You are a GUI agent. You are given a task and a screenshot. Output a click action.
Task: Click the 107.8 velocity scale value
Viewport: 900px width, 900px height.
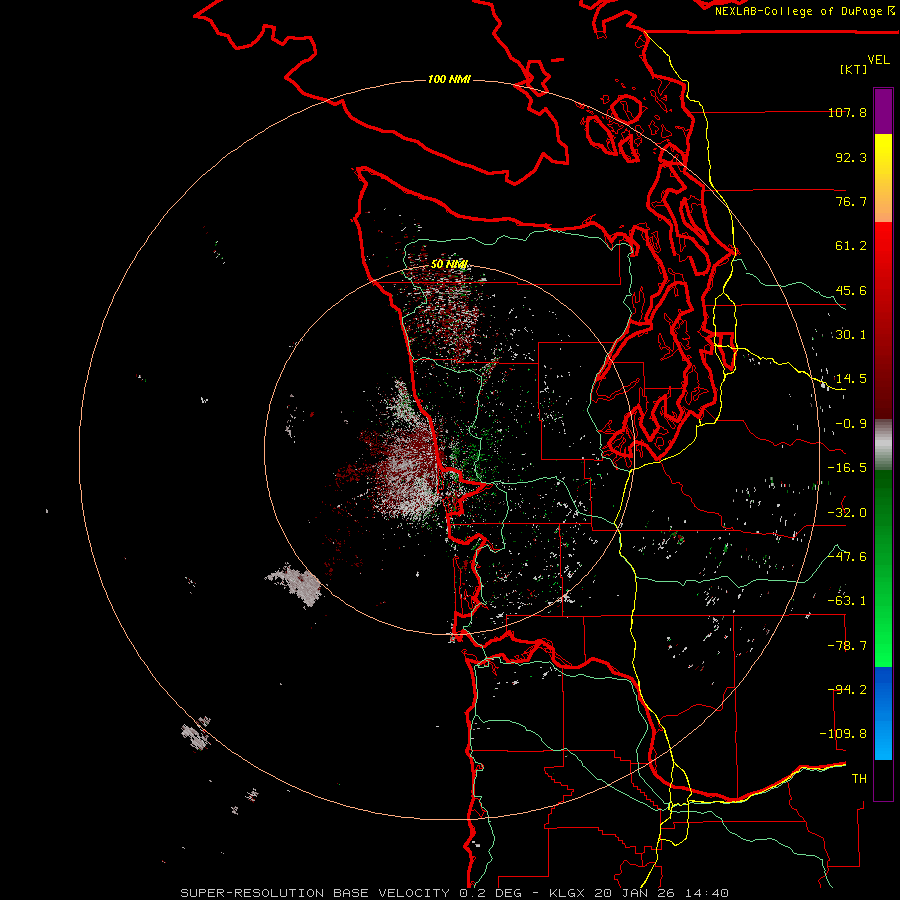(847, 112)
